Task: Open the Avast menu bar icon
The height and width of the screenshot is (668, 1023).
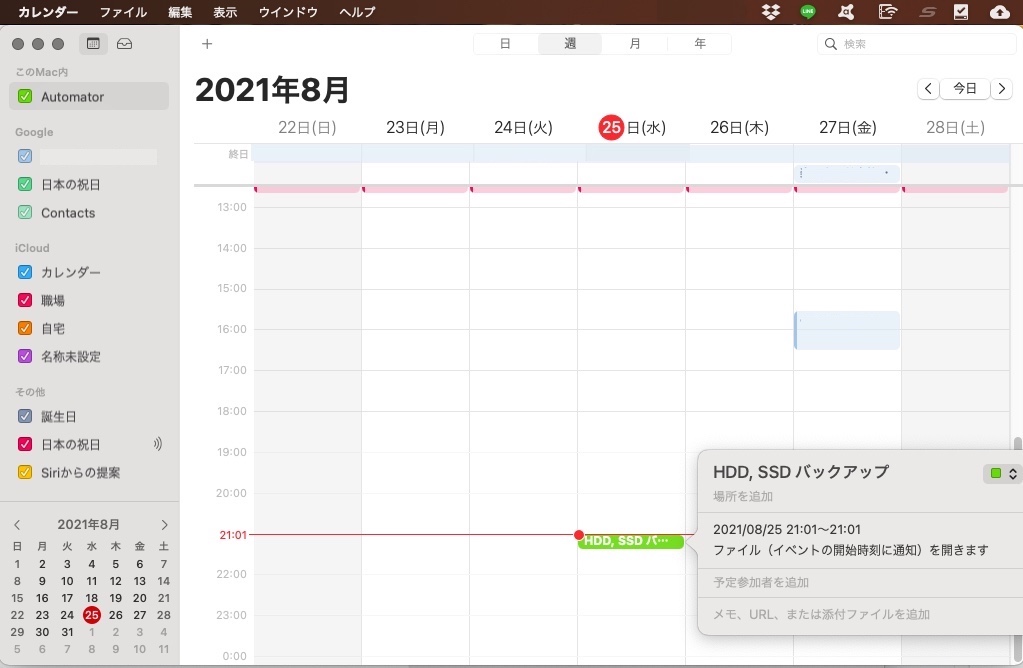Action: pos(846,11)
